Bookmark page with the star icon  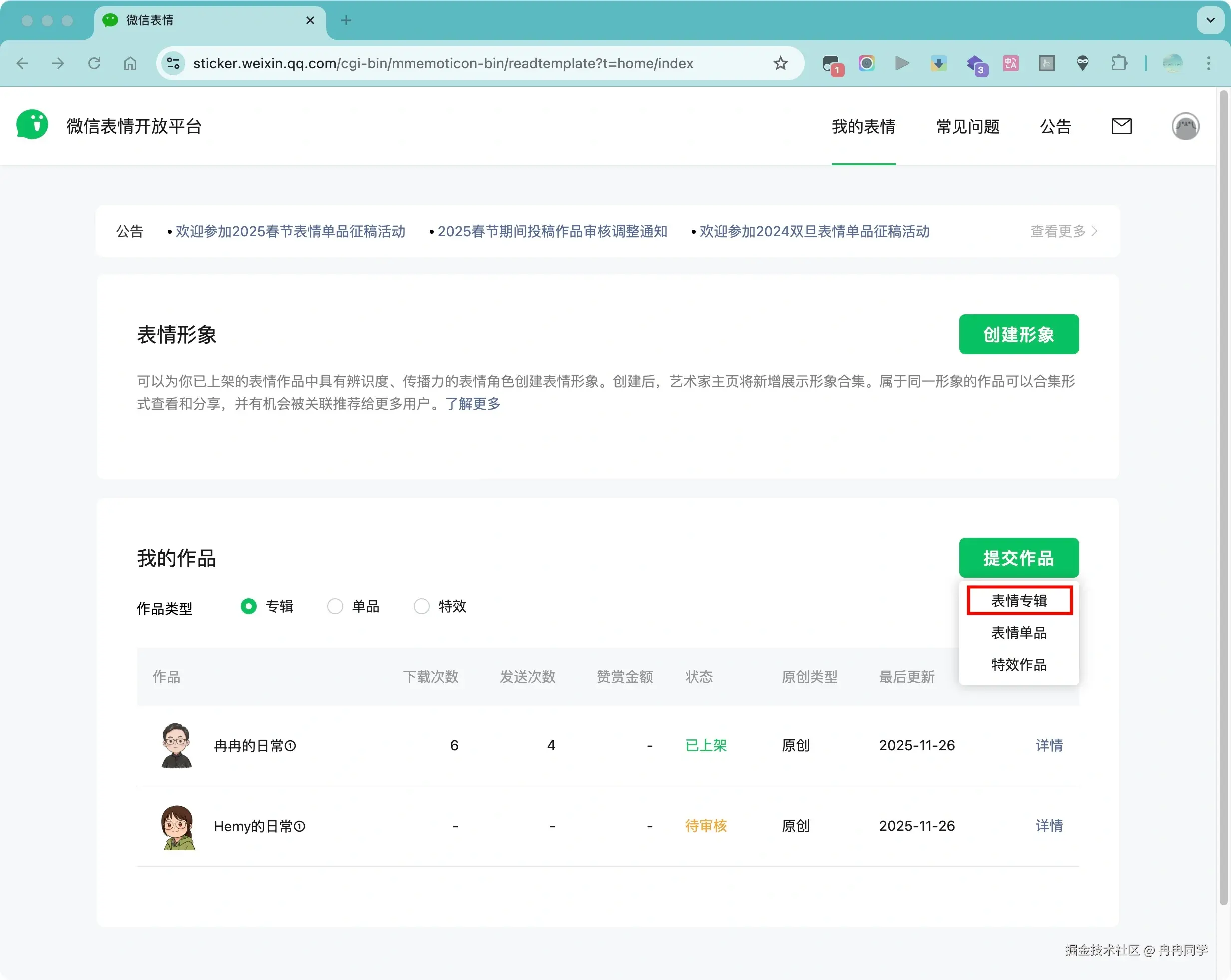(x=780, y=63)
